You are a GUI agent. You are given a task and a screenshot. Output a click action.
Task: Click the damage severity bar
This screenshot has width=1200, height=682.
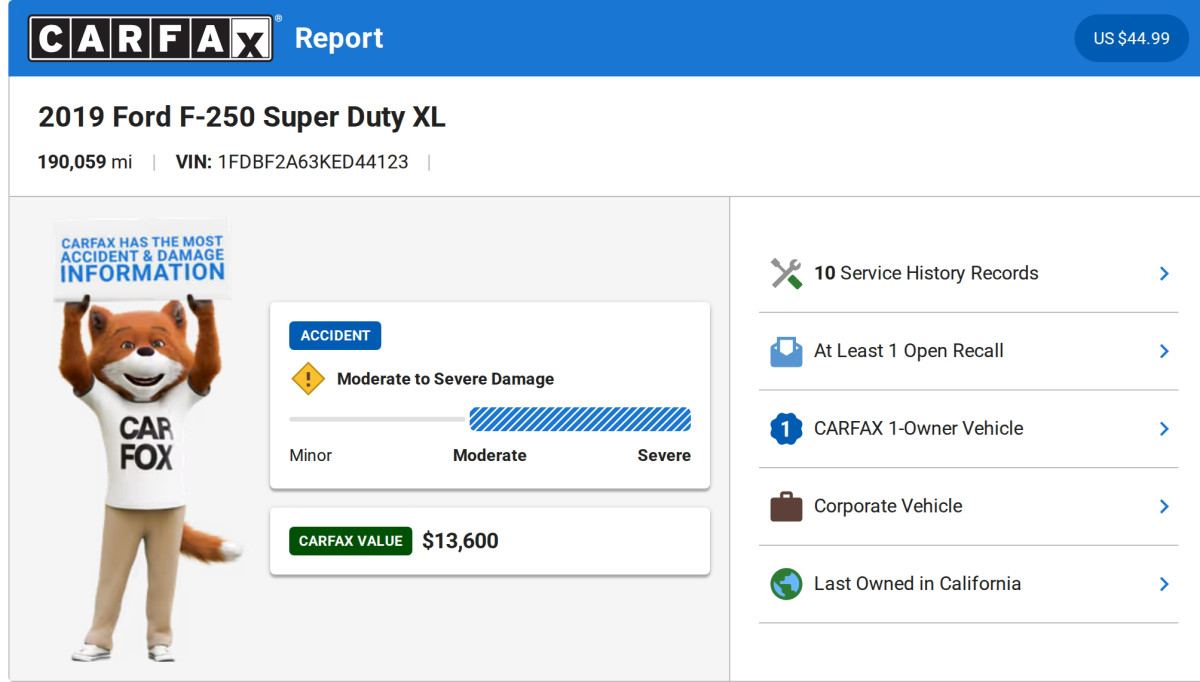click(x=490, y=419)
